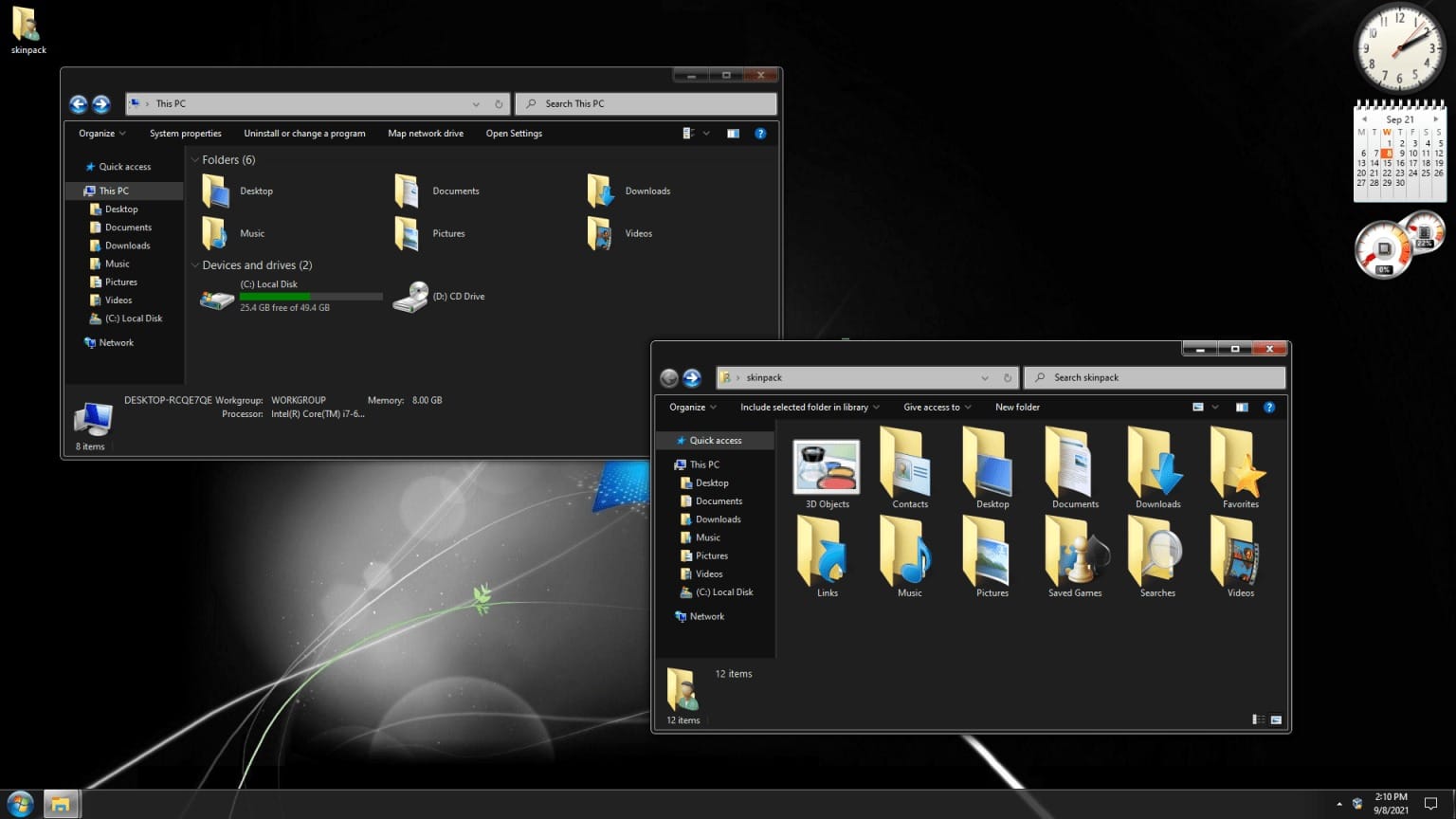Click Map network drive

pyautogui.click(x=425, y=133)
